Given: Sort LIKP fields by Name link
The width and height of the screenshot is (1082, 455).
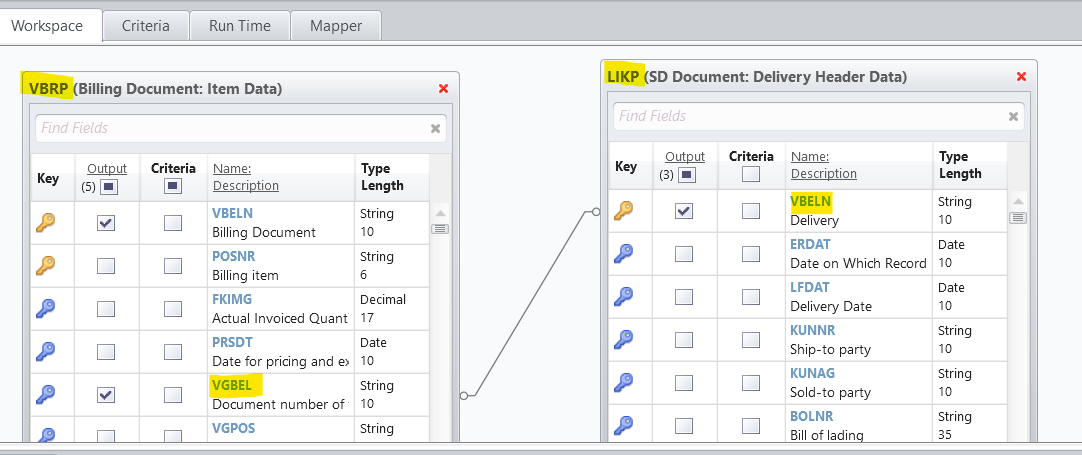Looking at the screenshot, I should tap(810, 157).
